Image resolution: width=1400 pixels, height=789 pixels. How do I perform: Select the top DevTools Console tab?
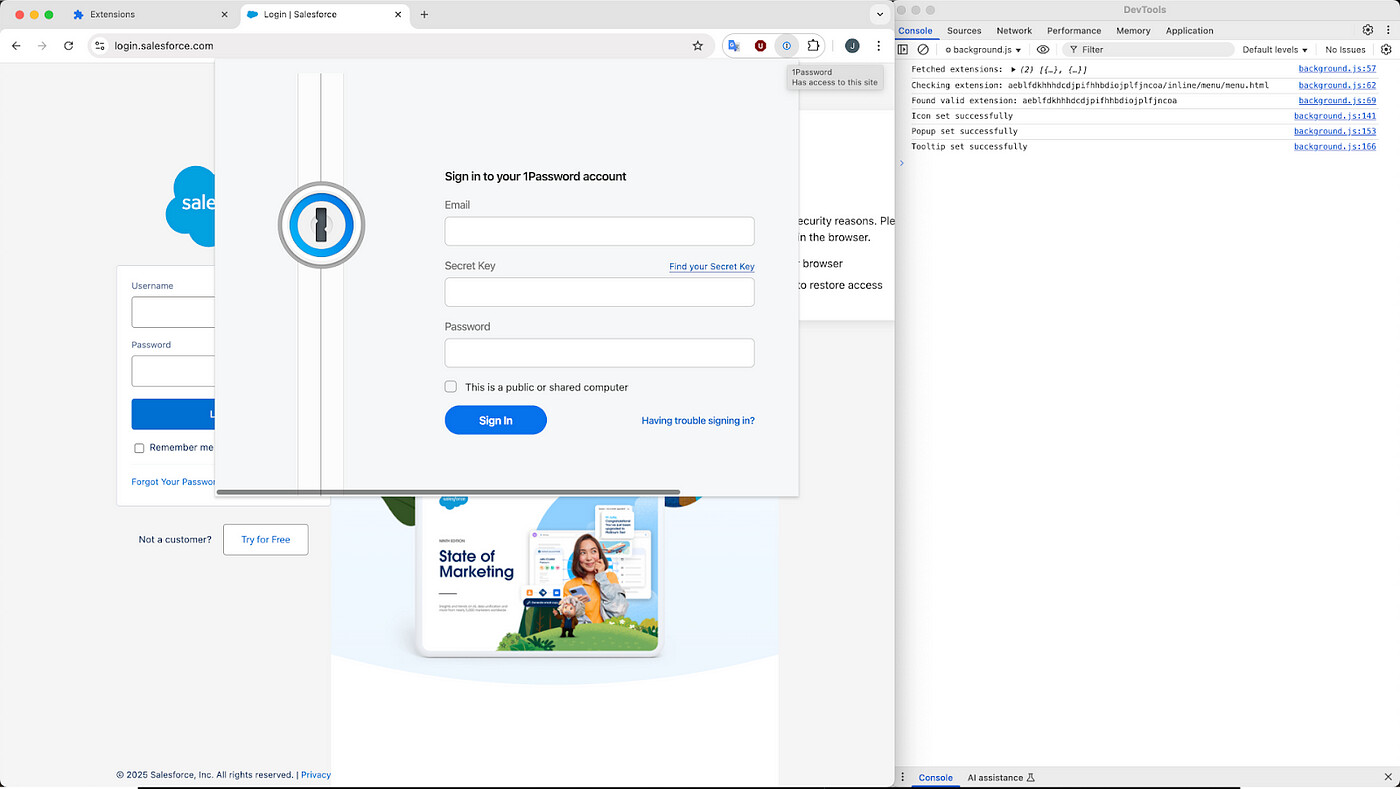(915, 31)
